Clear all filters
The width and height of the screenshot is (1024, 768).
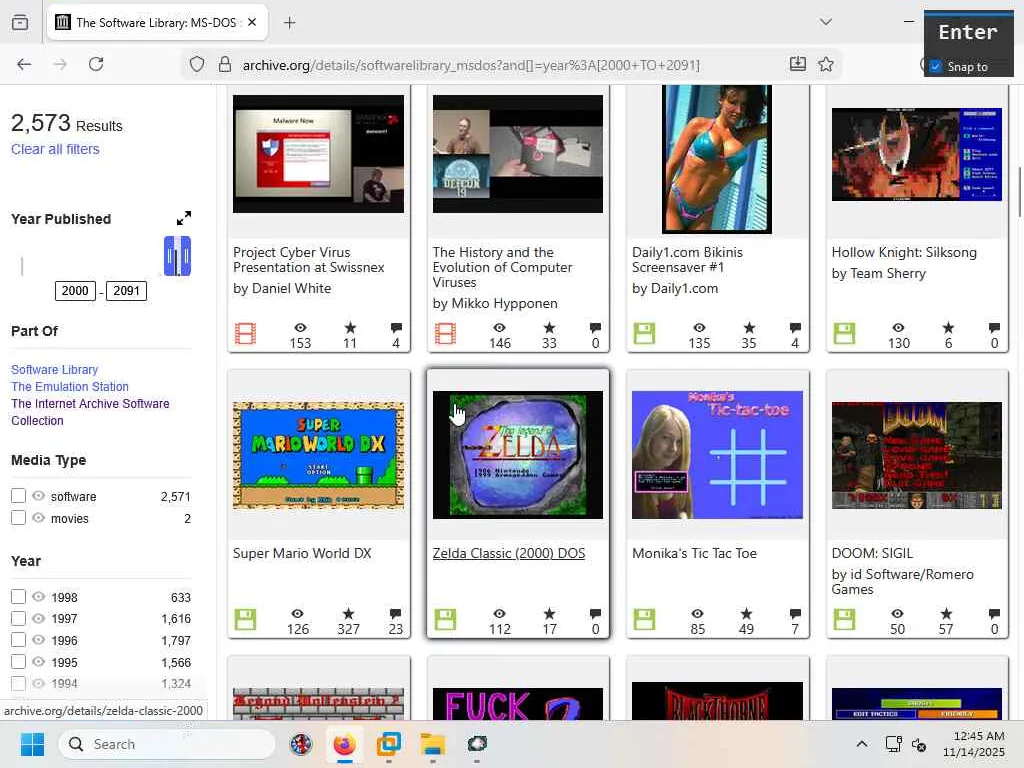(x=56, y=149)
